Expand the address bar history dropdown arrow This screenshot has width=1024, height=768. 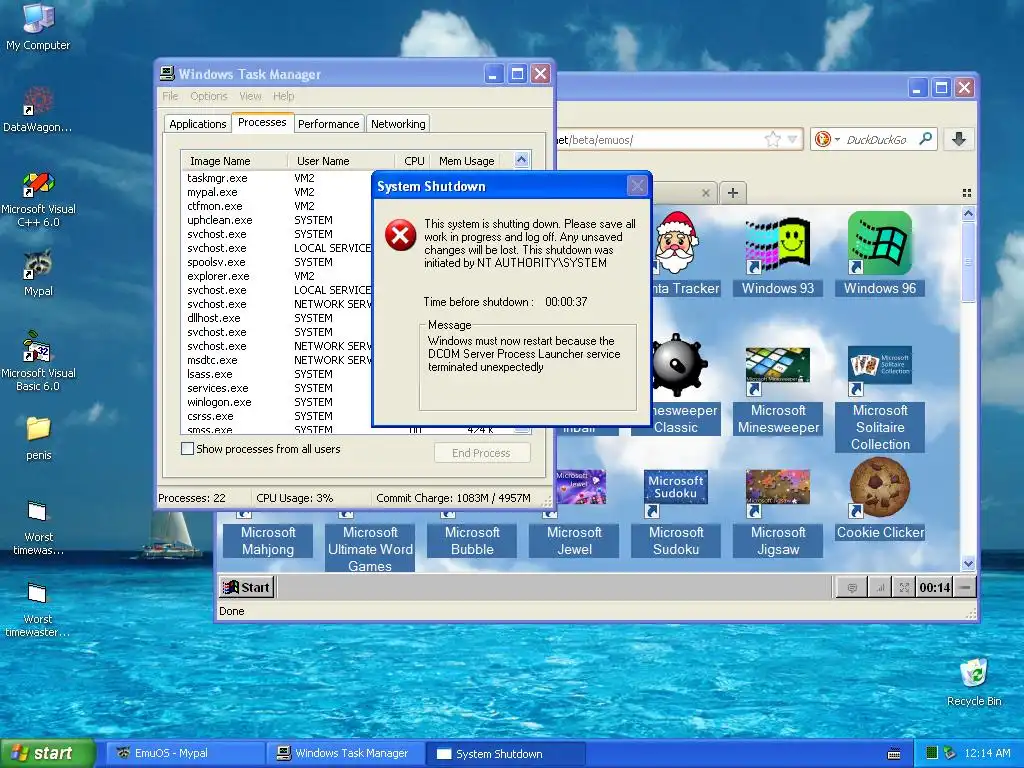tap(792, 139)
